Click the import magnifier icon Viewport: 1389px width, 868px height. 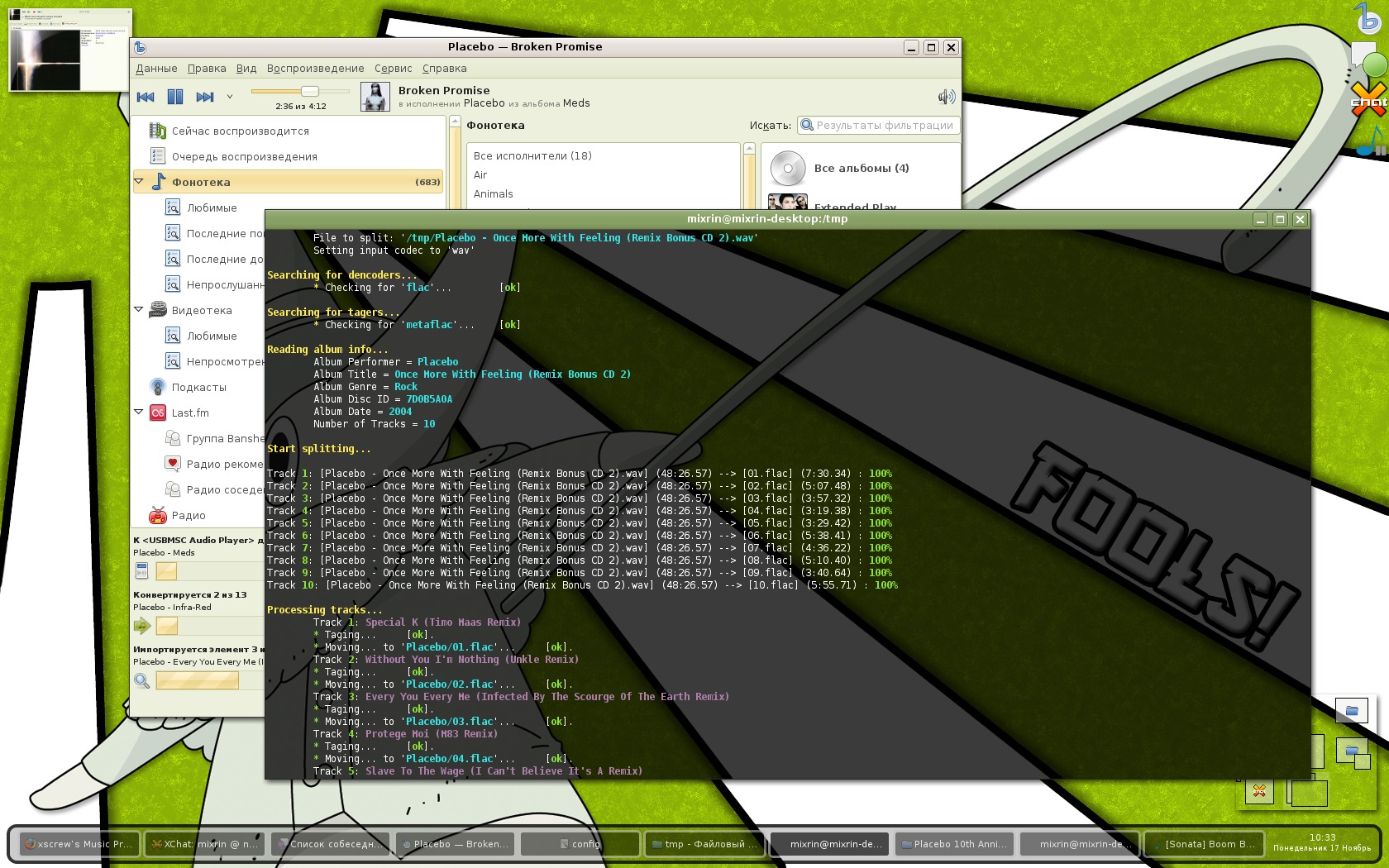tap(142, 680)
